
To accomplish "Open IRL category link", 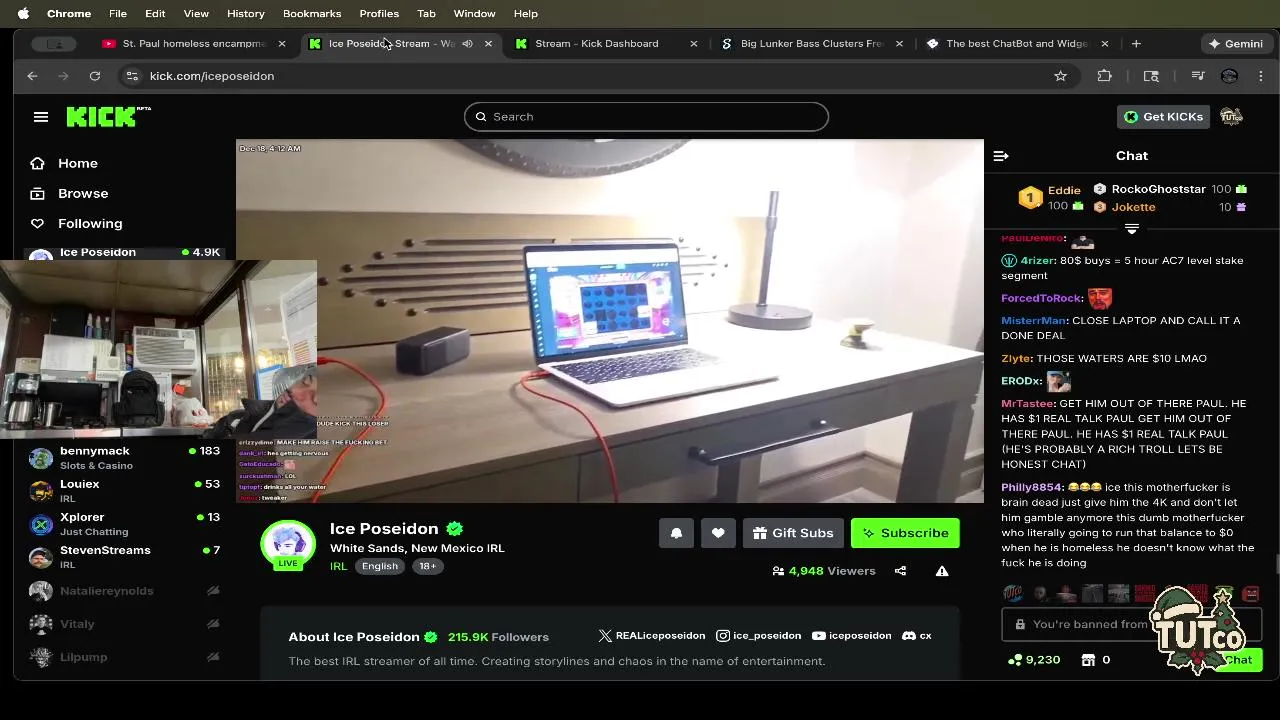I will pos(338,566).
